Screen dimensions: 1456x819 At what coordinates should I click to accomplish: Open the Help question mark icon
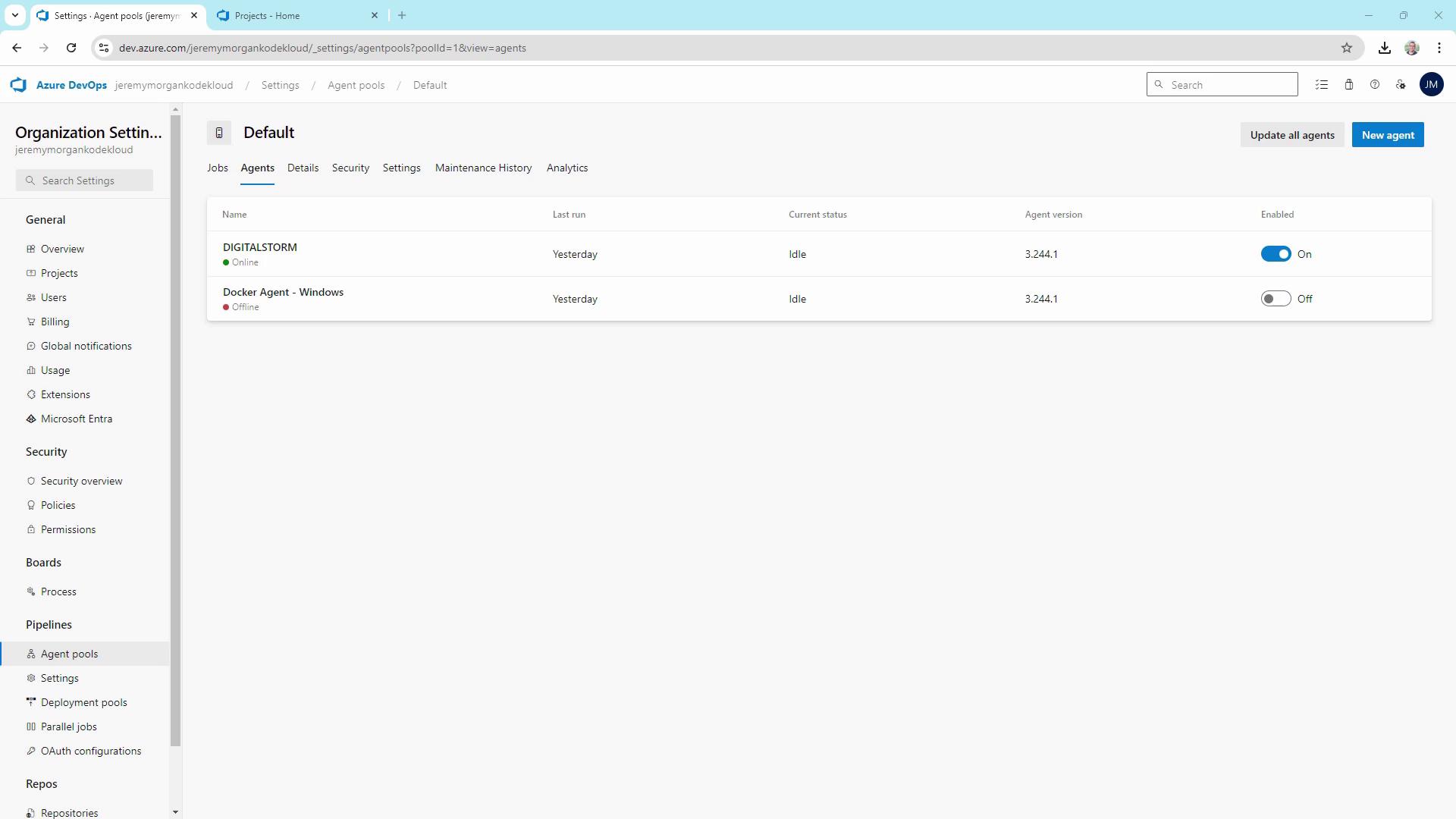point(1374,85)
